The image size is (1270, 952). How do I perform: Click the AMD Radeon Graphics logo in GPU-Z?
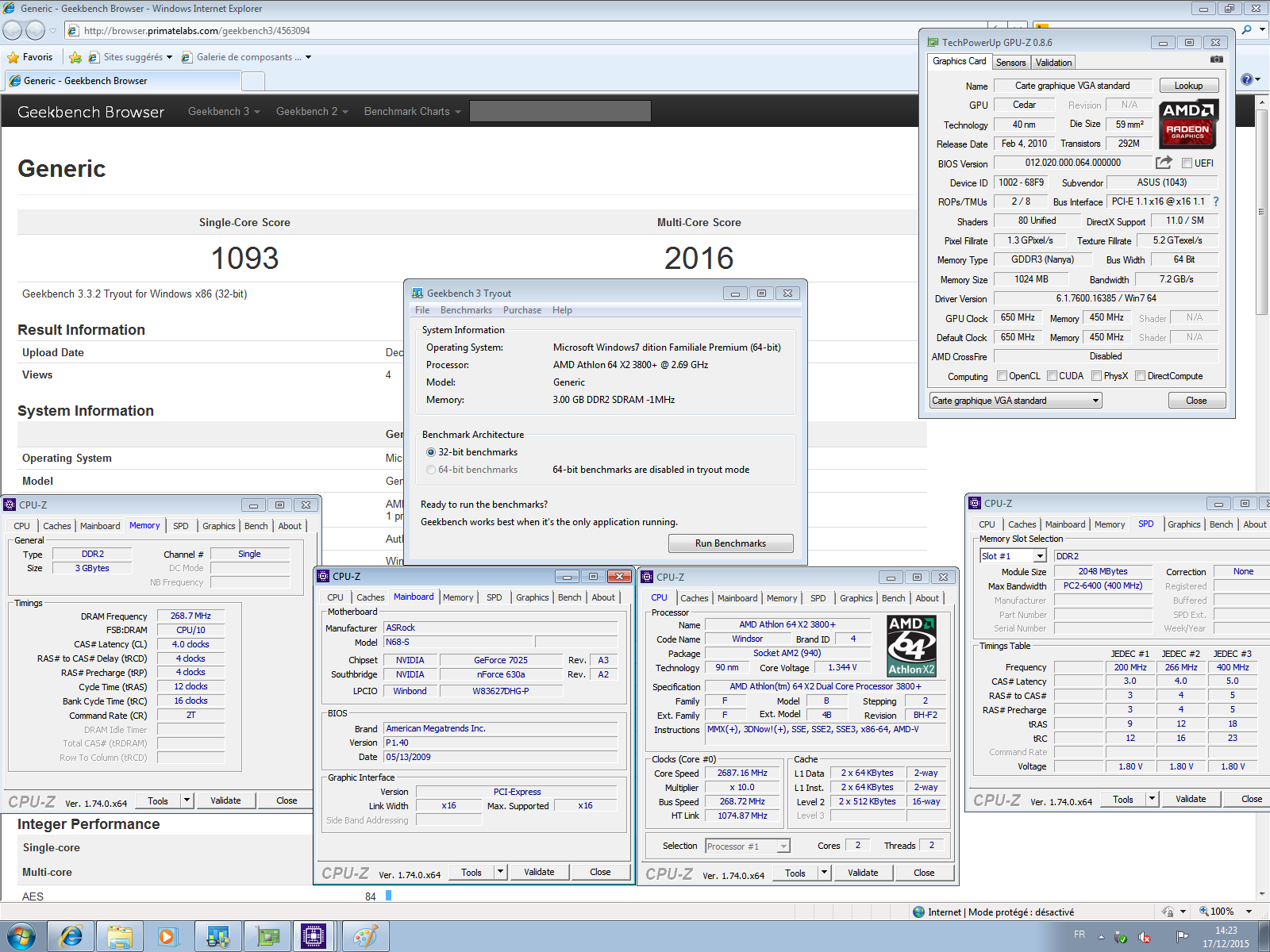click(1188, 125)
